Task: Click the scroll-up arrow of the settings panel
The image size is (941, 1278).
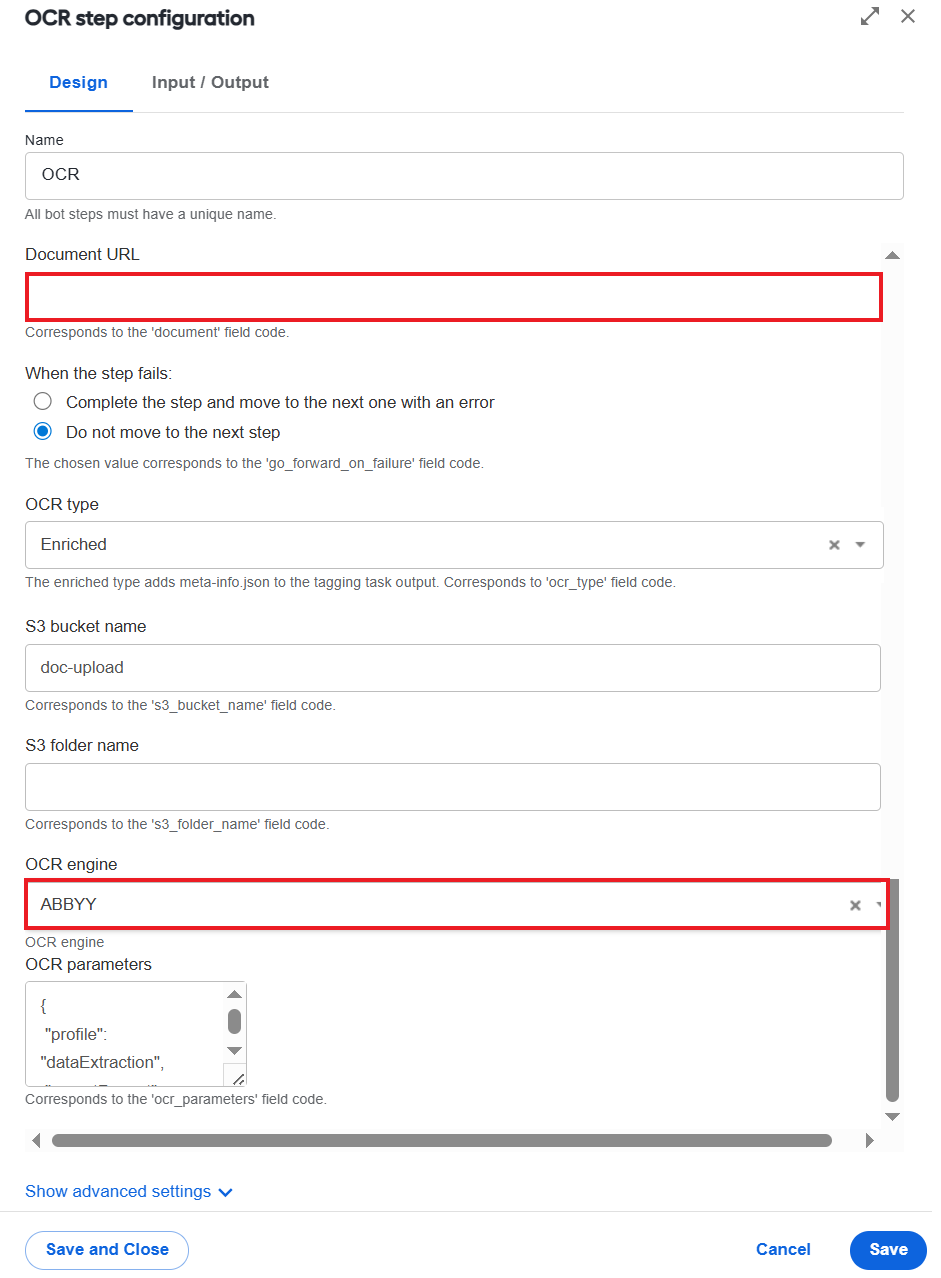Action: pos(892,255)
